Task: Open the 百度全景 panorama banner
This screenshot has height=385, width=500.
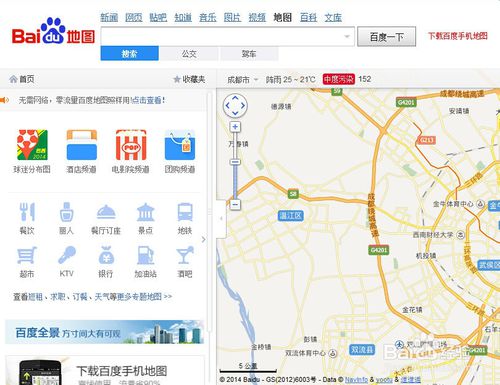Action: click(x=104, y=332)
